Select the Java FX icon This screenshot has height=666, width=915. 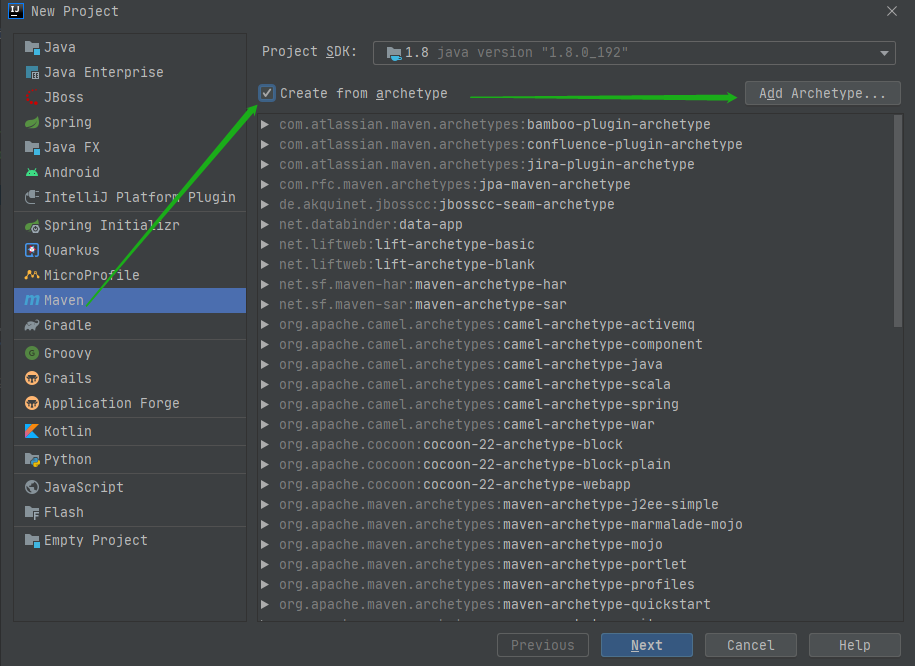click(x=32, y=147)
